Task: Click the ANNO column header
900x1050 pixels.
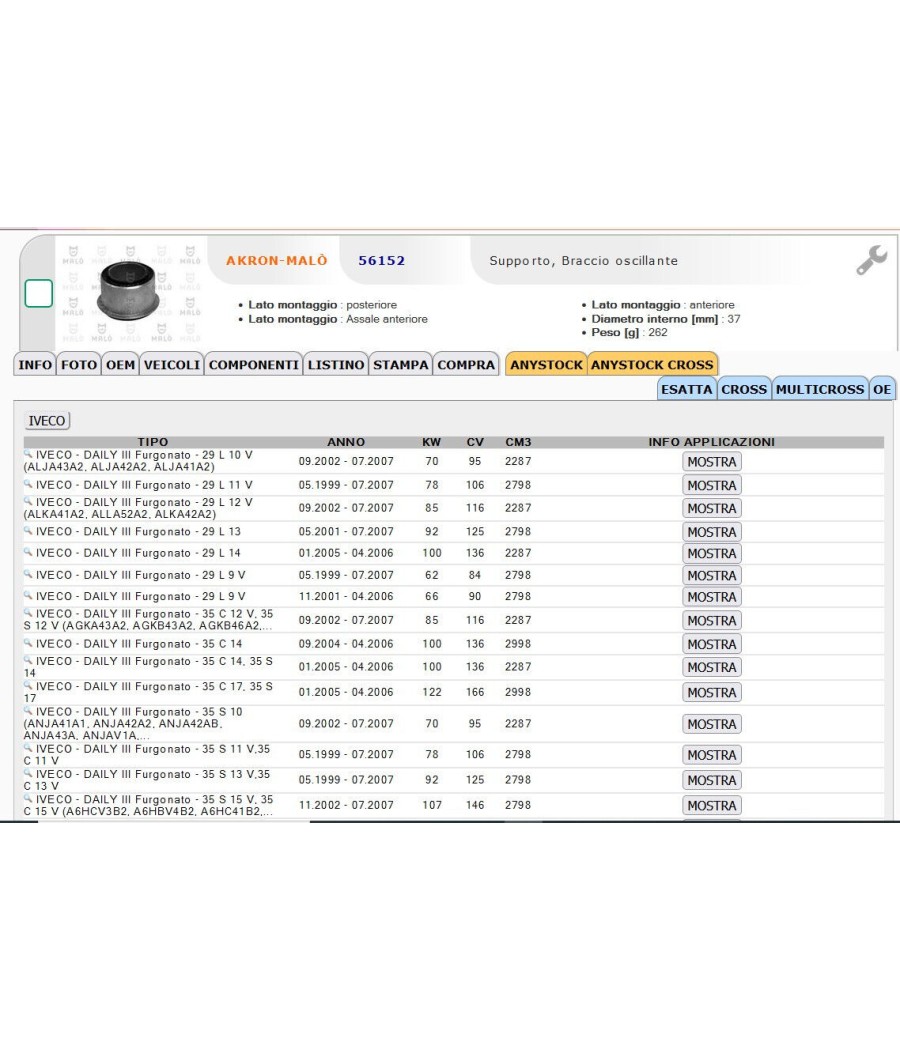Action: [346, 442]
